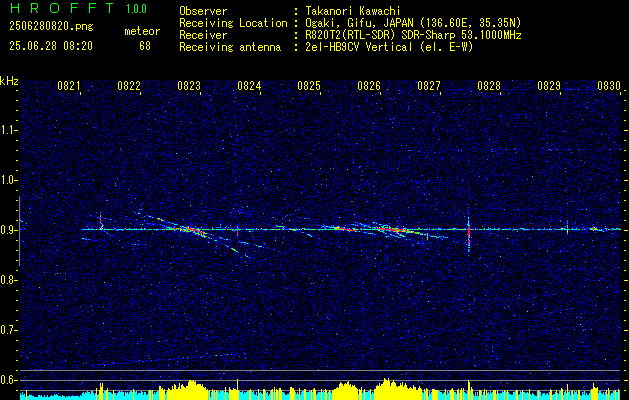Click the 1.1 kHz axis label
This screenshot has width=629, height=400.
(9, 130)
